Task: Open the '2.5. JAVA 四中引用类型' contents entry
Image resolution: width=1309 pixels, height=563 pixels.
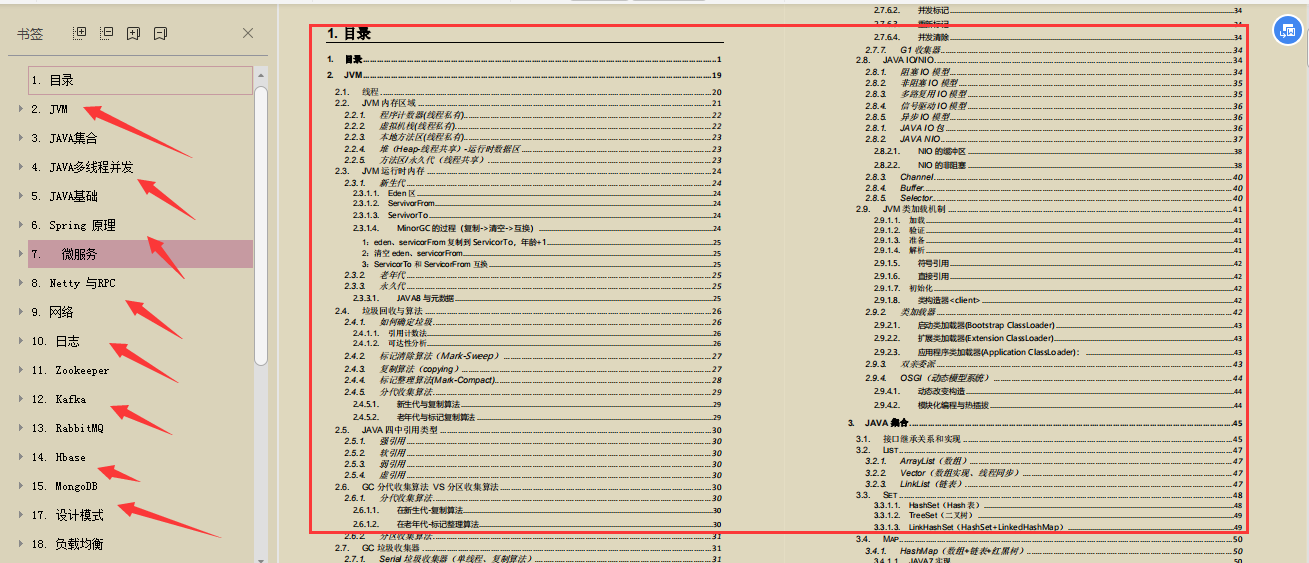Action: tap(528, 429)
